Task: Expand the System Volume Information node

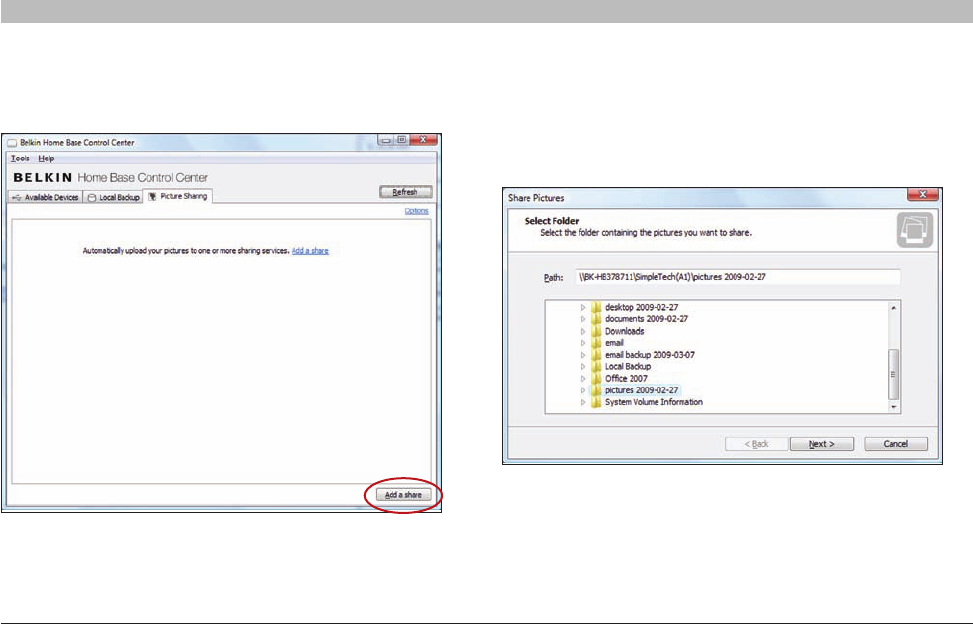Action: click(583, 402)
